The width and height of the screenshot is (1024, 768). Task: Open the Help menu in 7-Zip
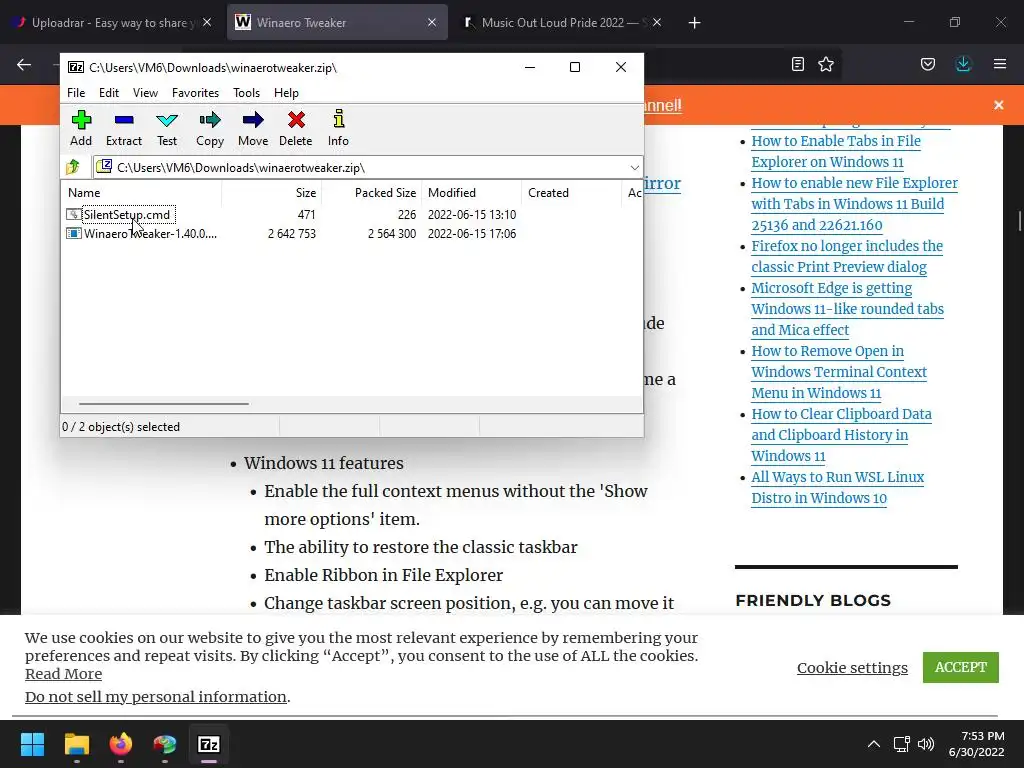click(x=286, y=93)
